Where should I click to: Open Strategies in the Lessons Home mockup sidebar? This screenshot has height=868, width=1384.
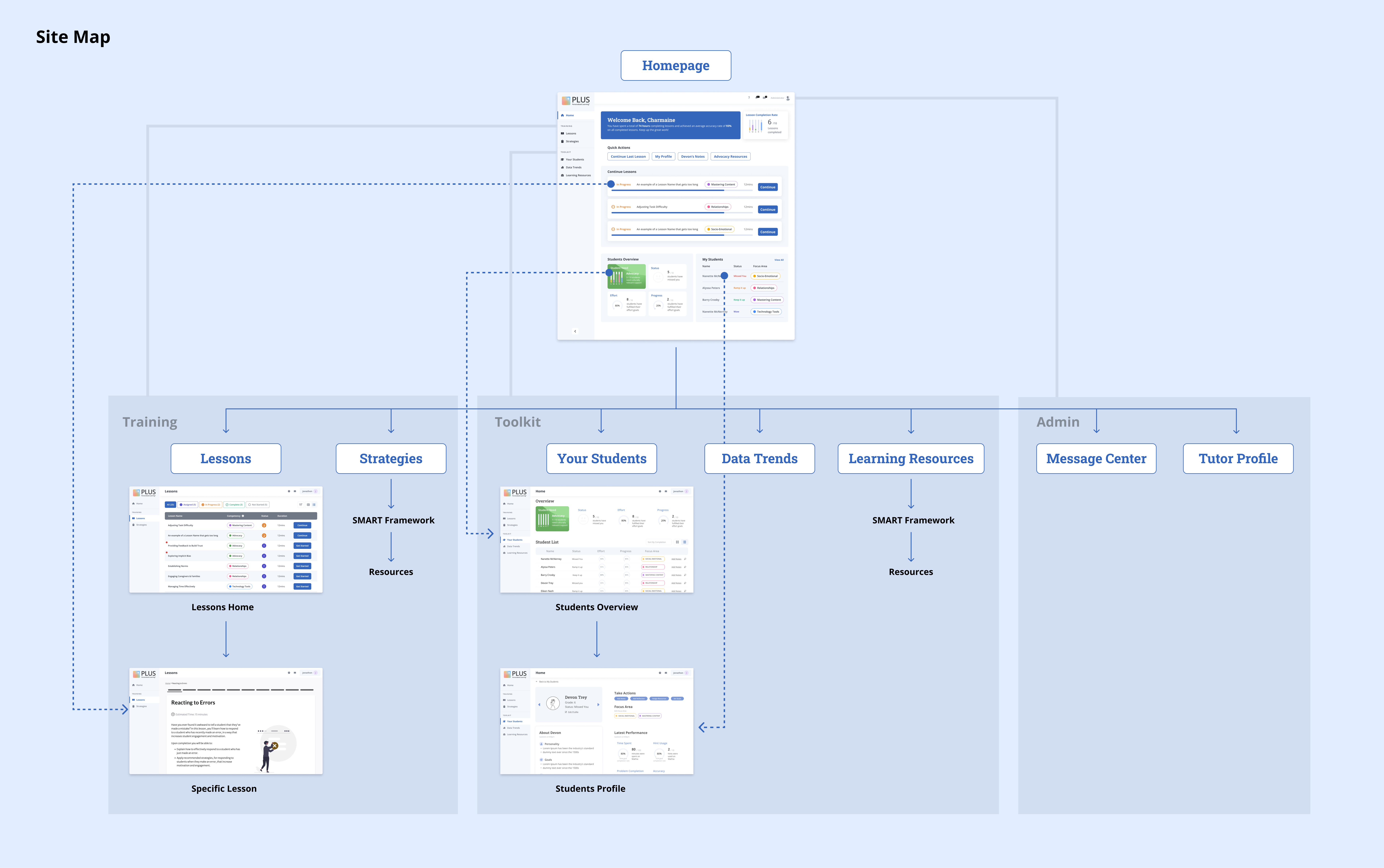click(139, 525)
